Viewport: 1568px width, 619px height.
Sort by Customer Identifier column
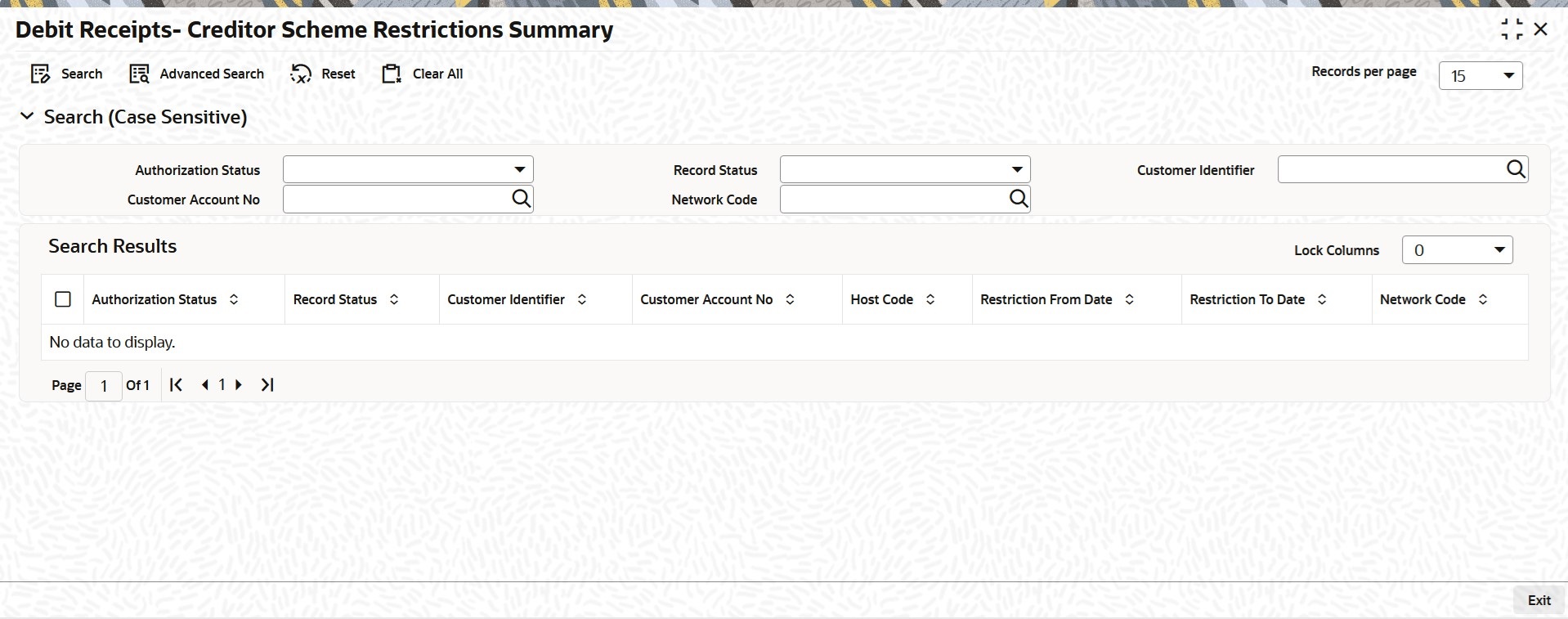(582, 299)
